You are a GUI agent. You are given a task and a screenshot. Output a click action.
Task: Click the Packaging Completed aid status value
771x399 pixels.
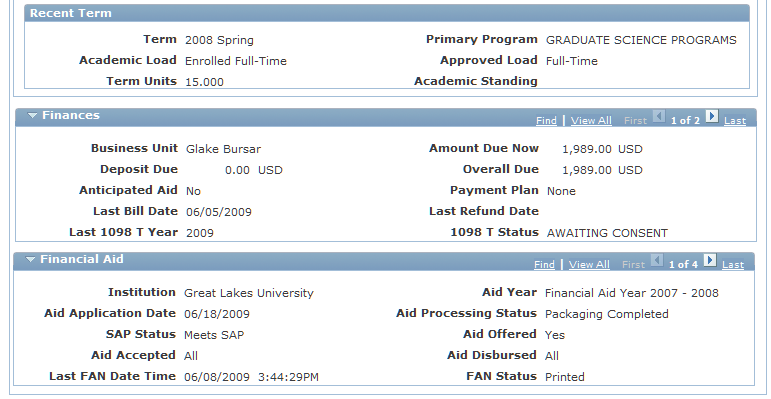coord(607,314)
